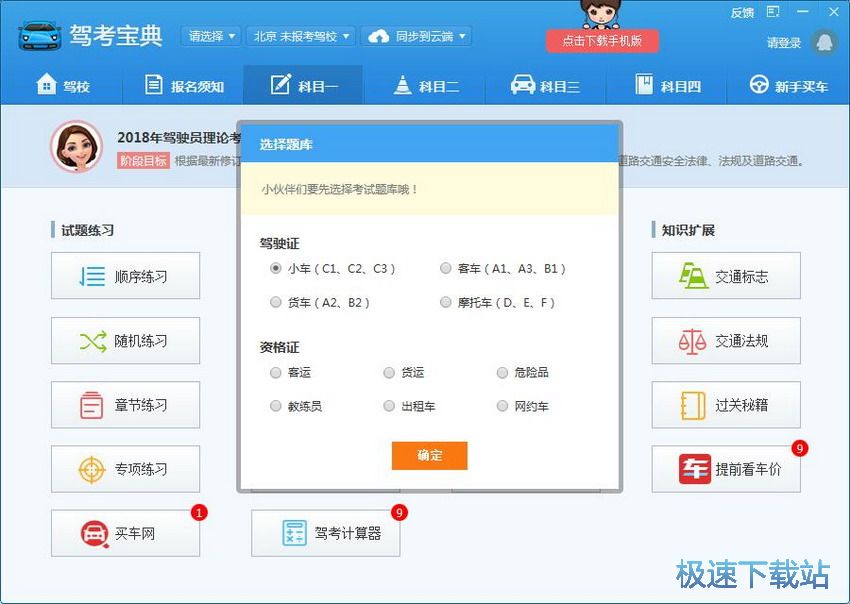Click the cloud sync icon
The width and height of the screenshot is (850, 604).
[x=378, y=36]
